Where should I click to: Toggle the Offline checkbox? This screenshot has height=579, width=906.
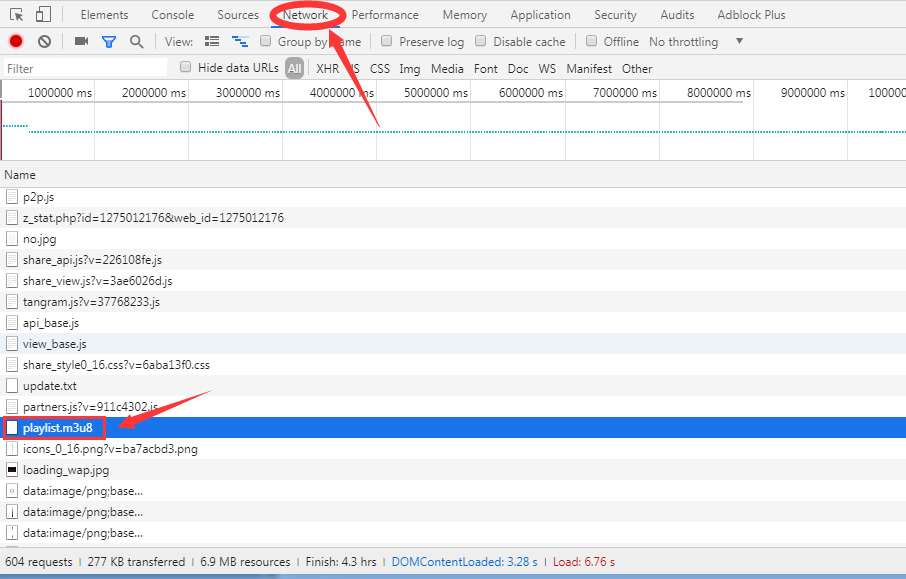tap(591, 40)
